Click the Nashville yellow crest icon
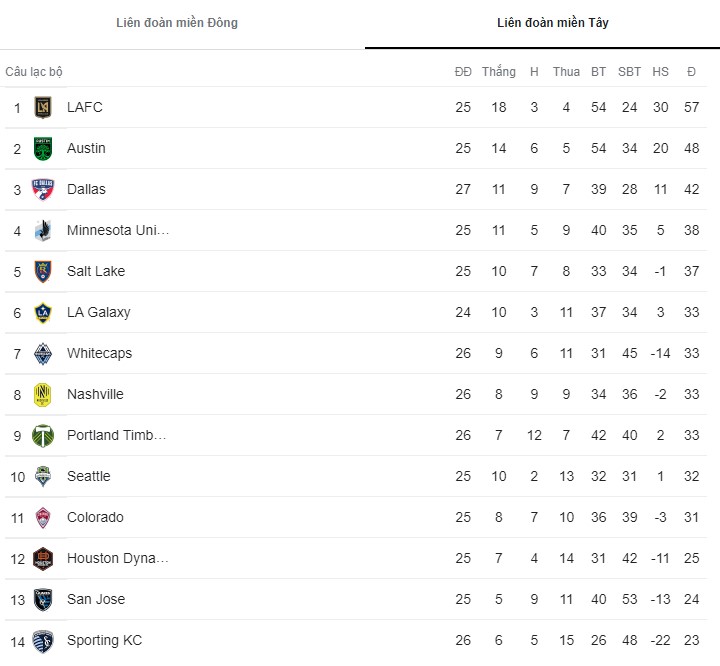720x666 pixels. pyautogui.click(x=43, y=395)
